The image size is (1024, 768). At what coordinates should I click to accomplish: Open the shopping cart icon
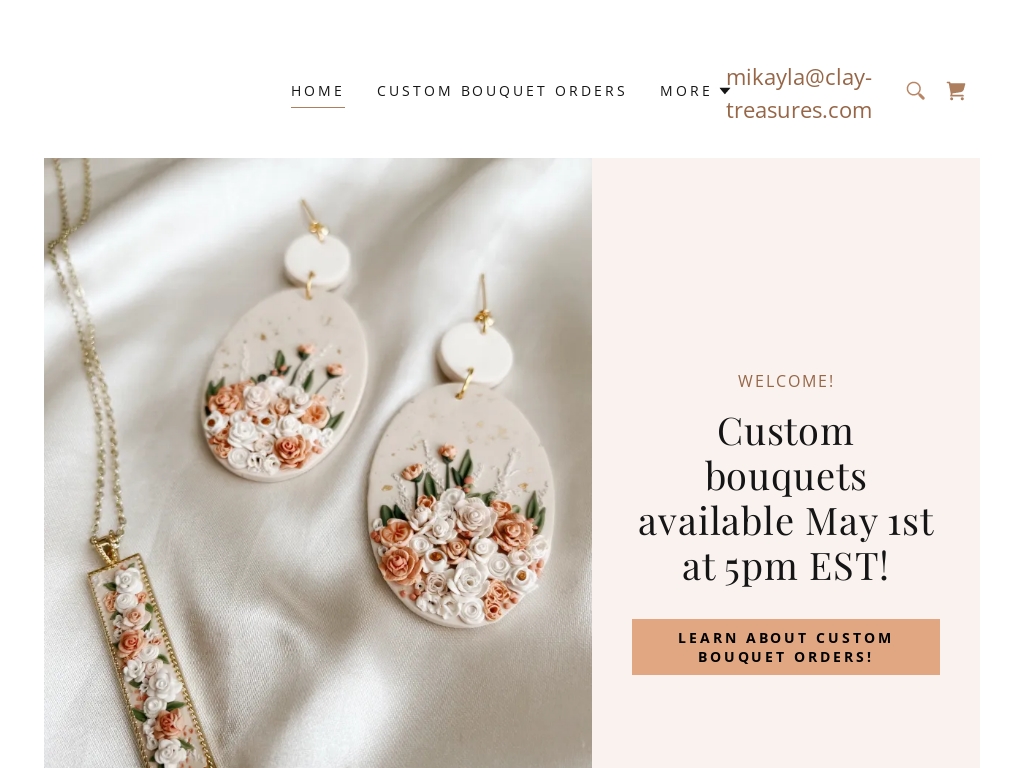956,91
